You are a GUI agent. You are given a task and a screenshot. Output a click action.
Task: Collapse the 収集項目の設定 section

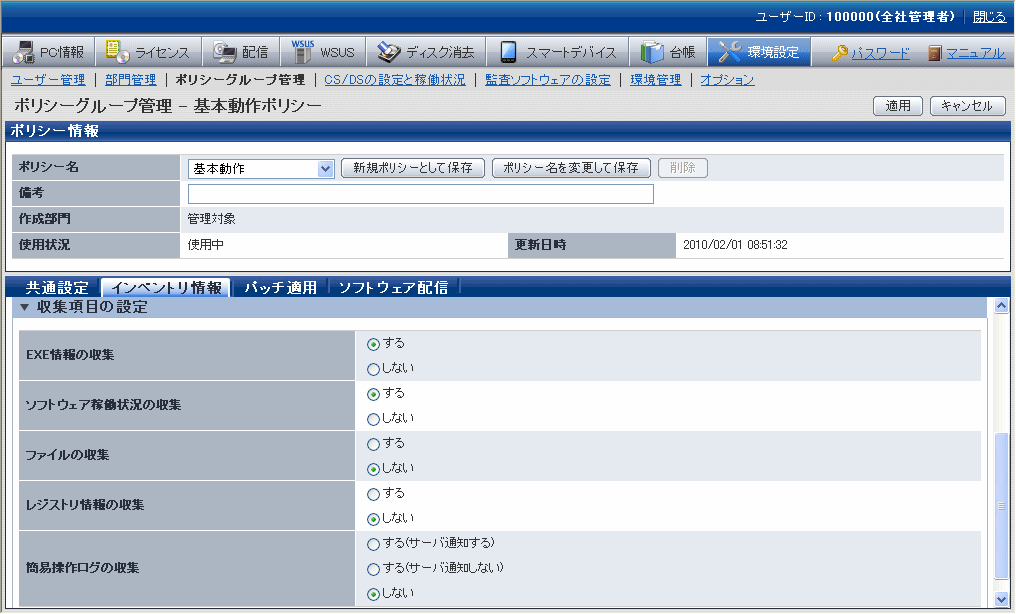[x=25, y=308]
